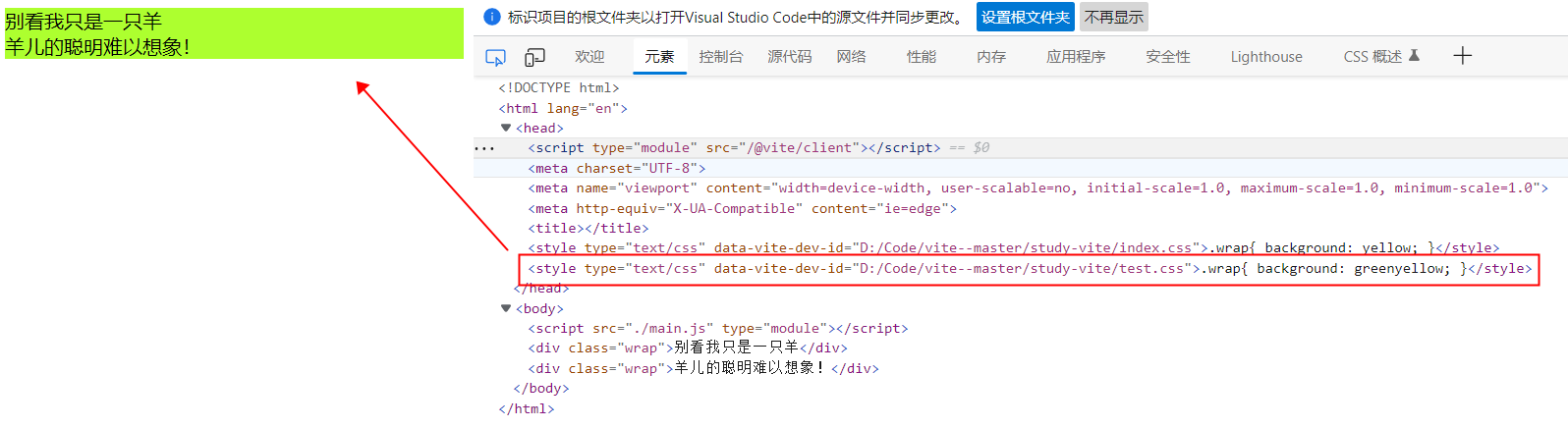Viewport: 1568px width, 428px height.
Task: Open the 控制台 tab
Action: click(x=721, y=57)
